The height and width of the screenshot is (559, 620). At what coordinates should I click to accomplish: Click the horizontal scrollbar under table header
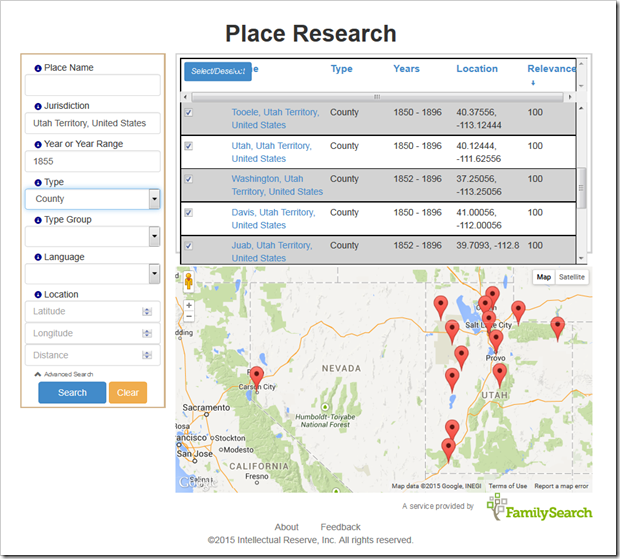tap(377, 97)
